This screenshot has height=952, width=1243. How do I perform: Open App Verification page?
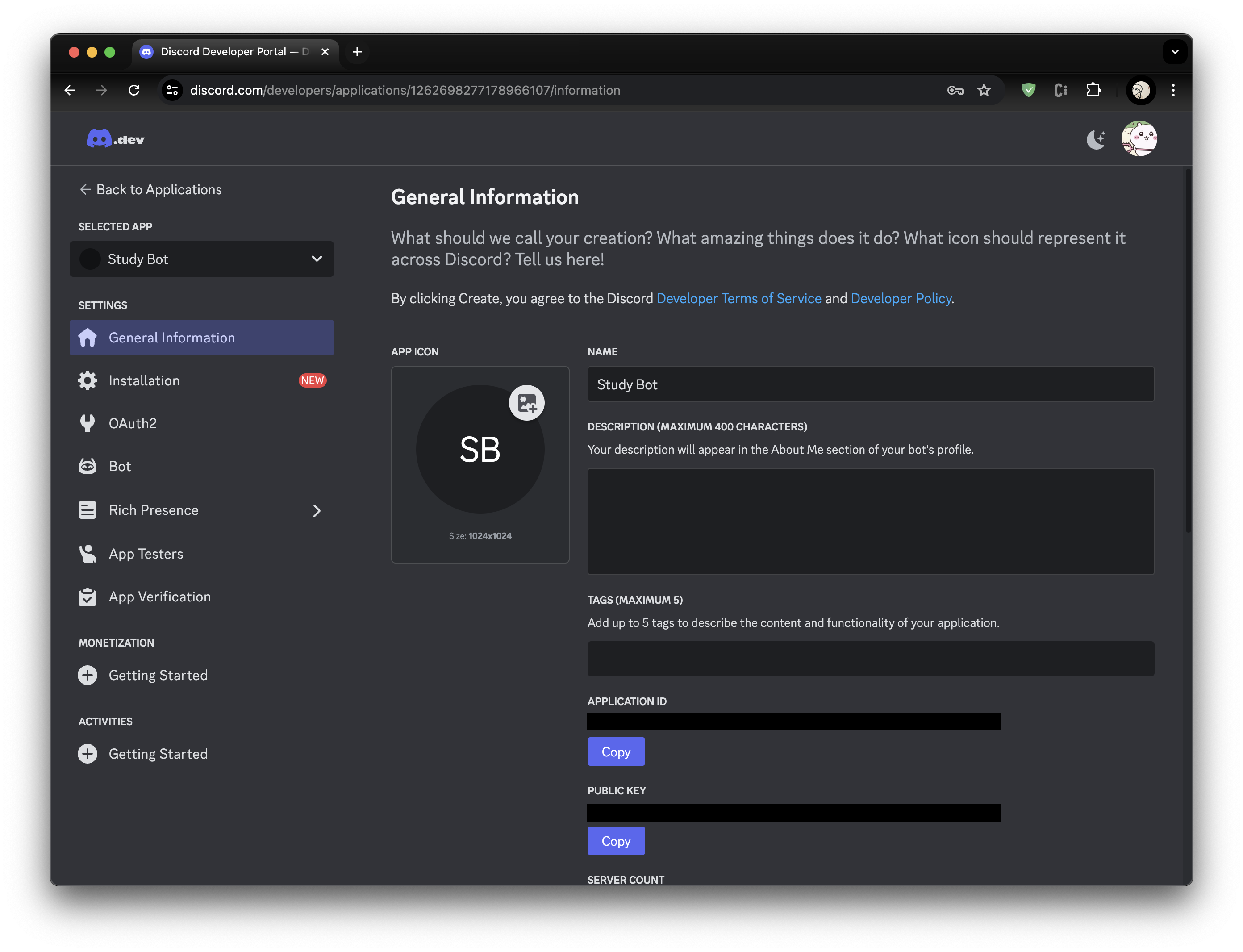click(202, 597)
